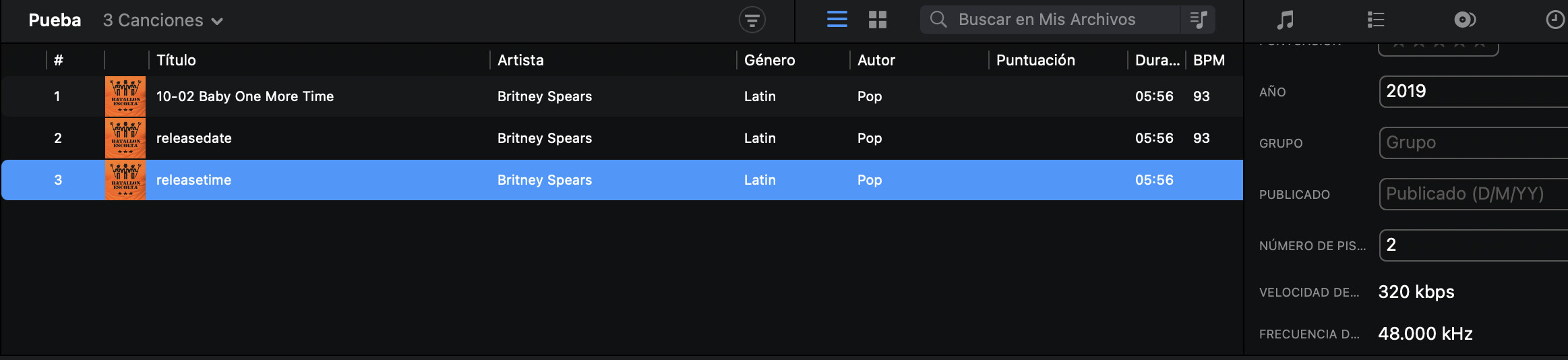This screenshot has height=360, width=1568.
Task: Click artwork thumbnail of track 1
Action: [x=125, y=96]
